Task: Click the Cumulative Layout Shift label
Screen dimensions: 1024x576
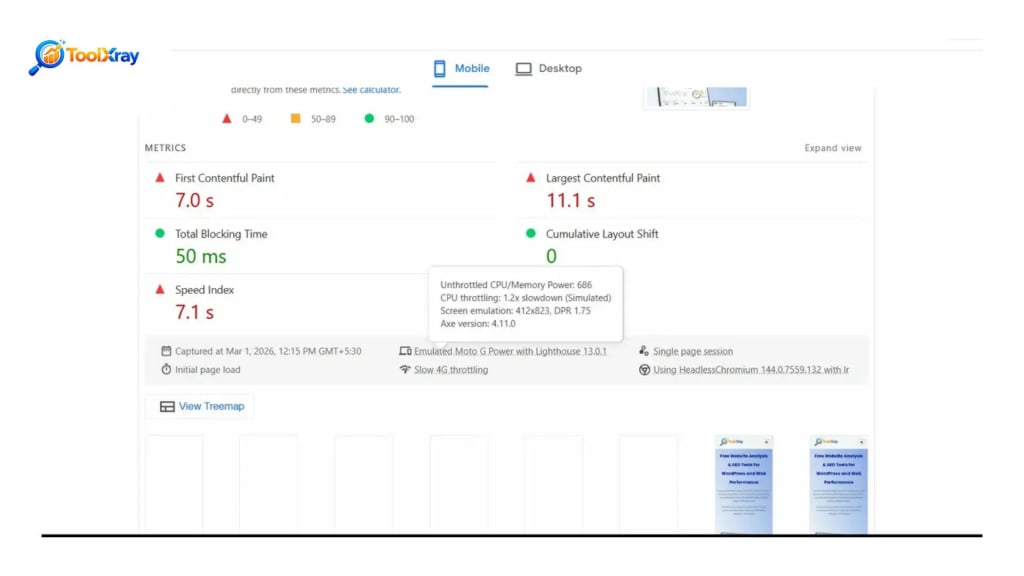Action: coord(602,234)
